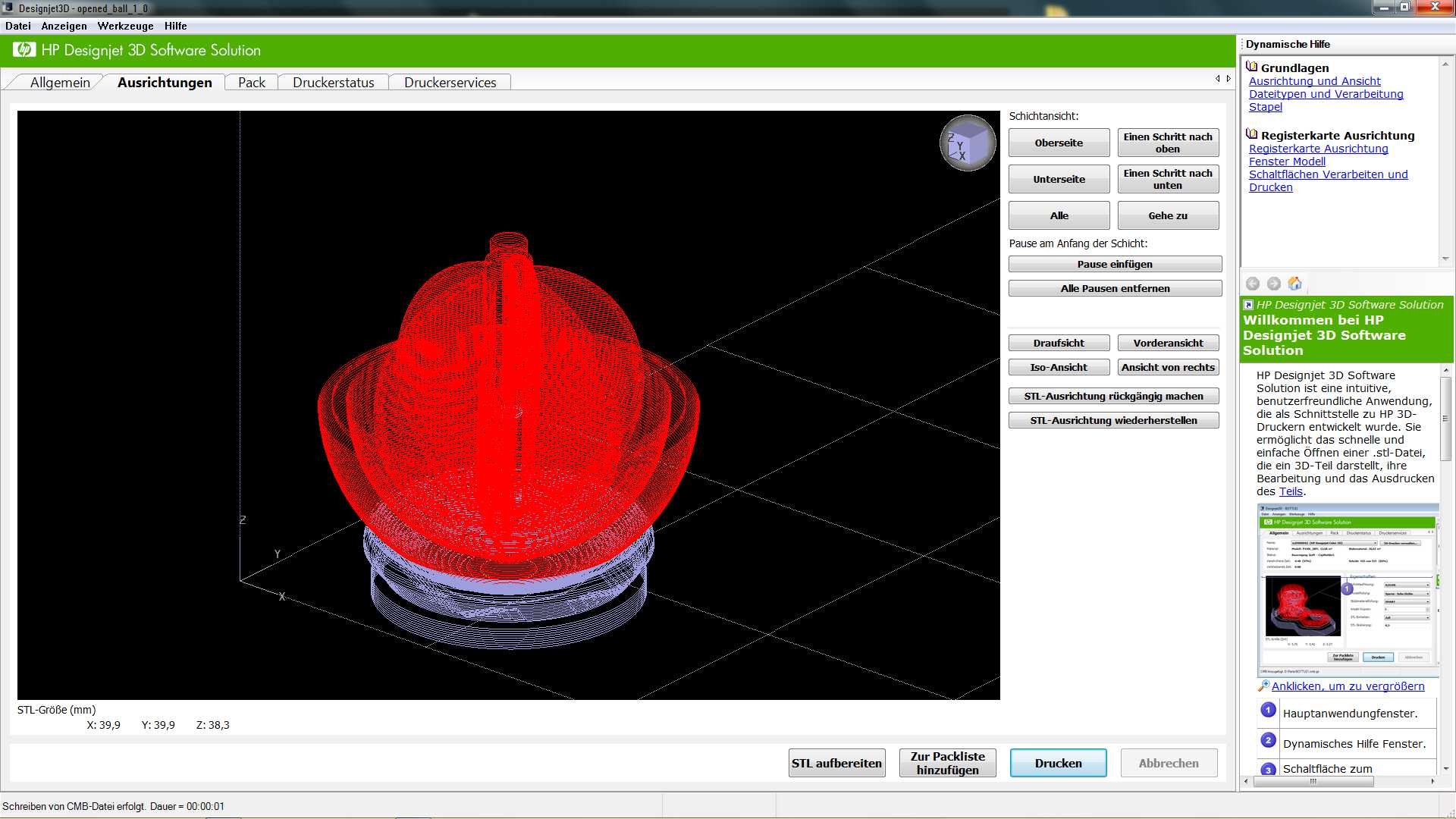Click the CMB status message in the status bar
The width and height of the screenshot is (1456, 819).
click(114, 806)
